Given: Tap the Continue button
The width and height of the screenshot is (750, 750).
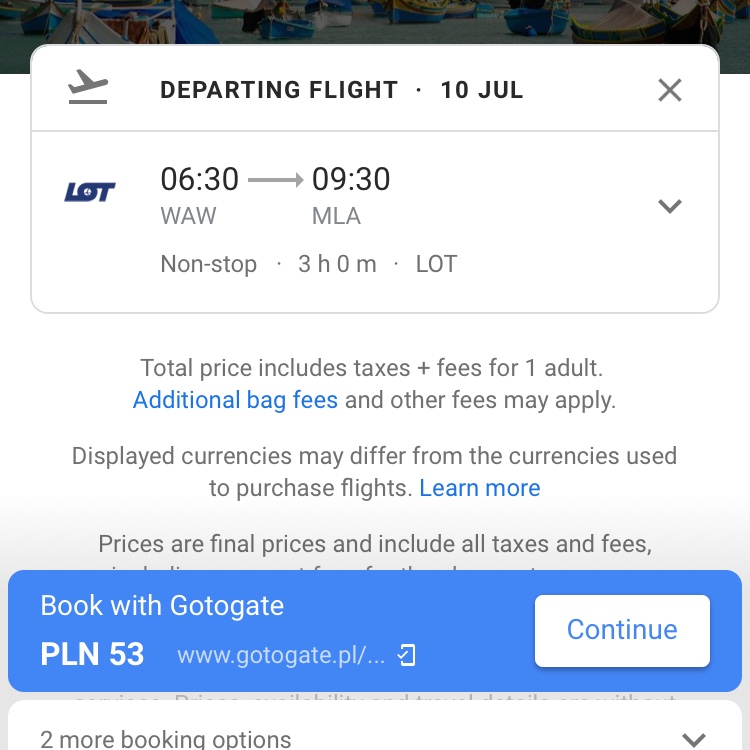Looking at the screenshot, I should (x=622, y=630).
